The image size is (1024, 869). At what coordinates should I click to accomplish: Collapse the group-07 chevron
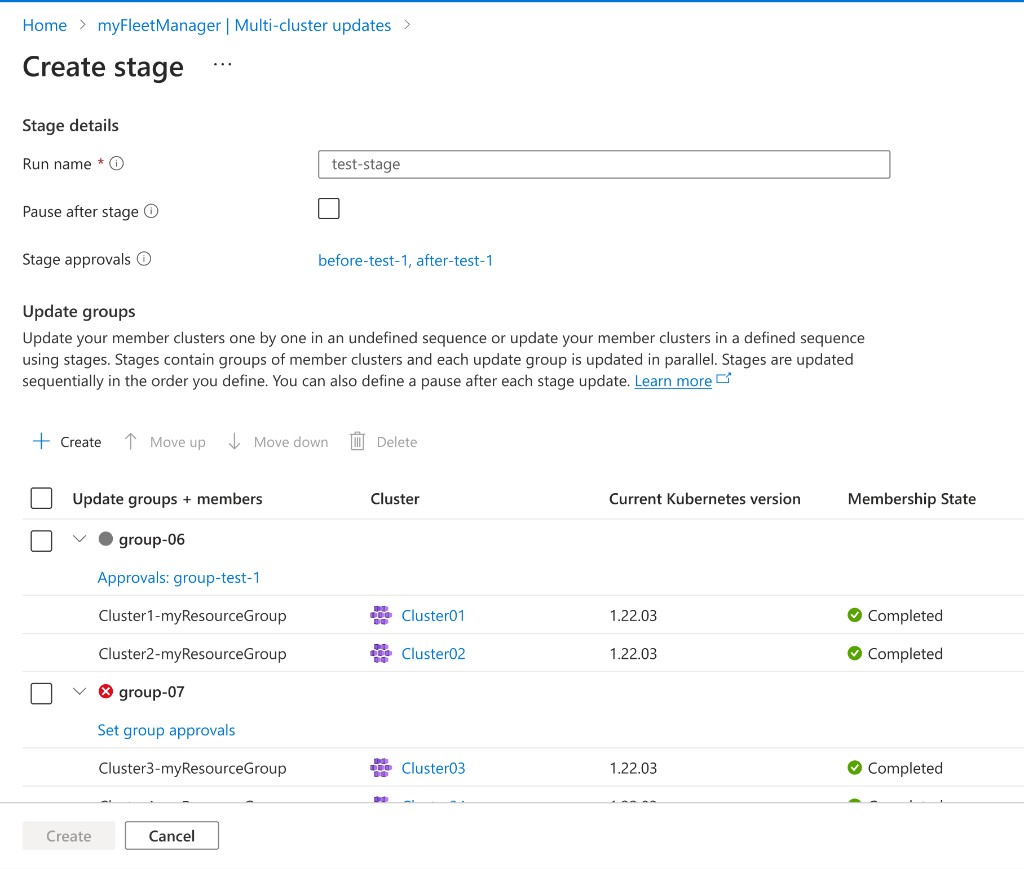click(79, 691)
